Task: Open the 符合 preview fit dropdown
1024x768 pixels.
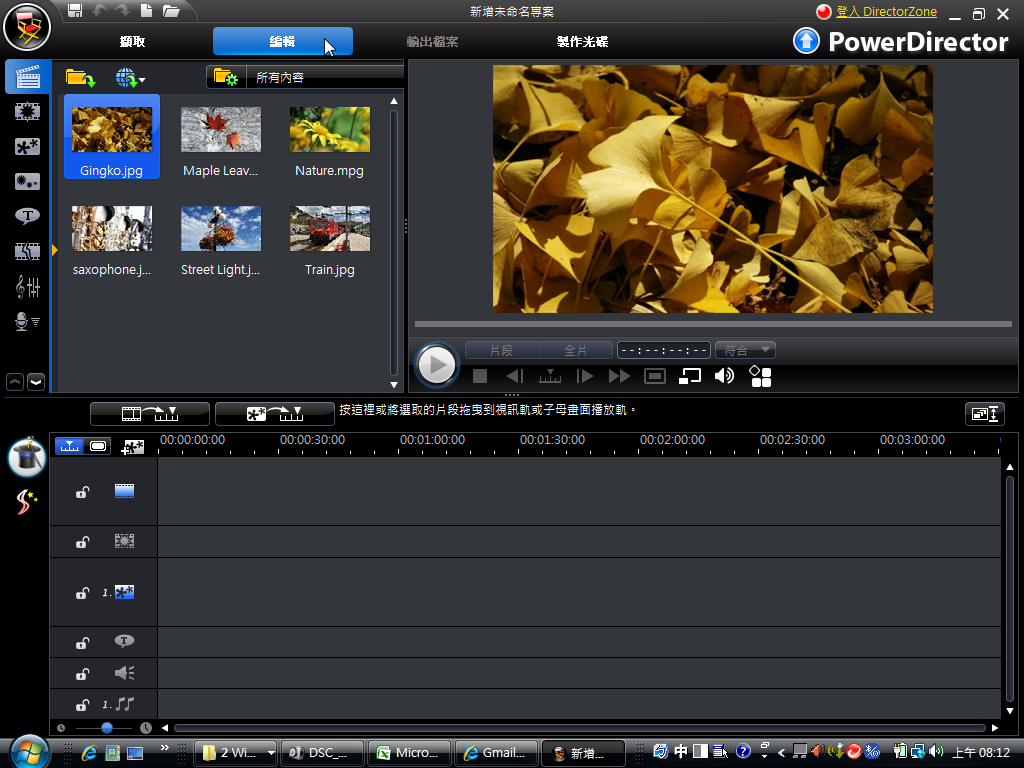Action: [745, 350]
